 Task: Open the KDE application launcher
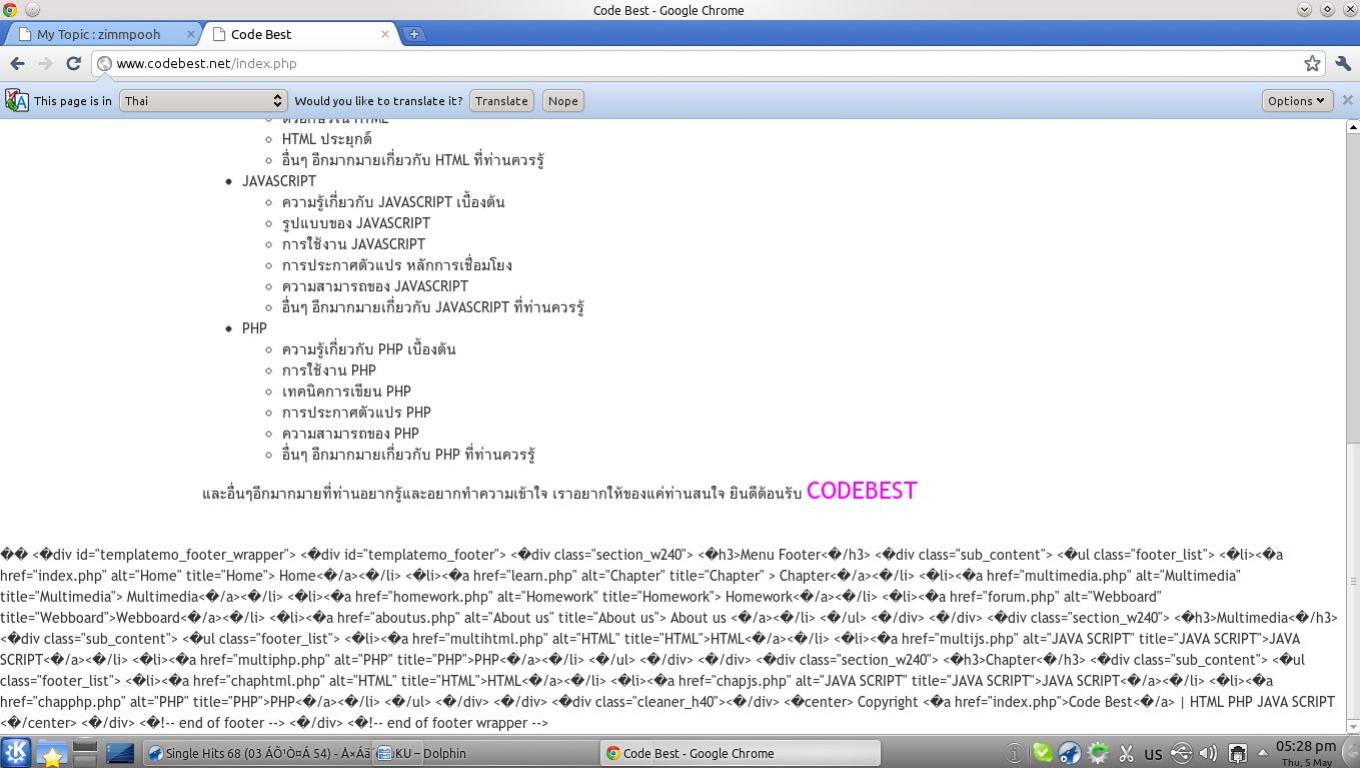pos(16,753)
